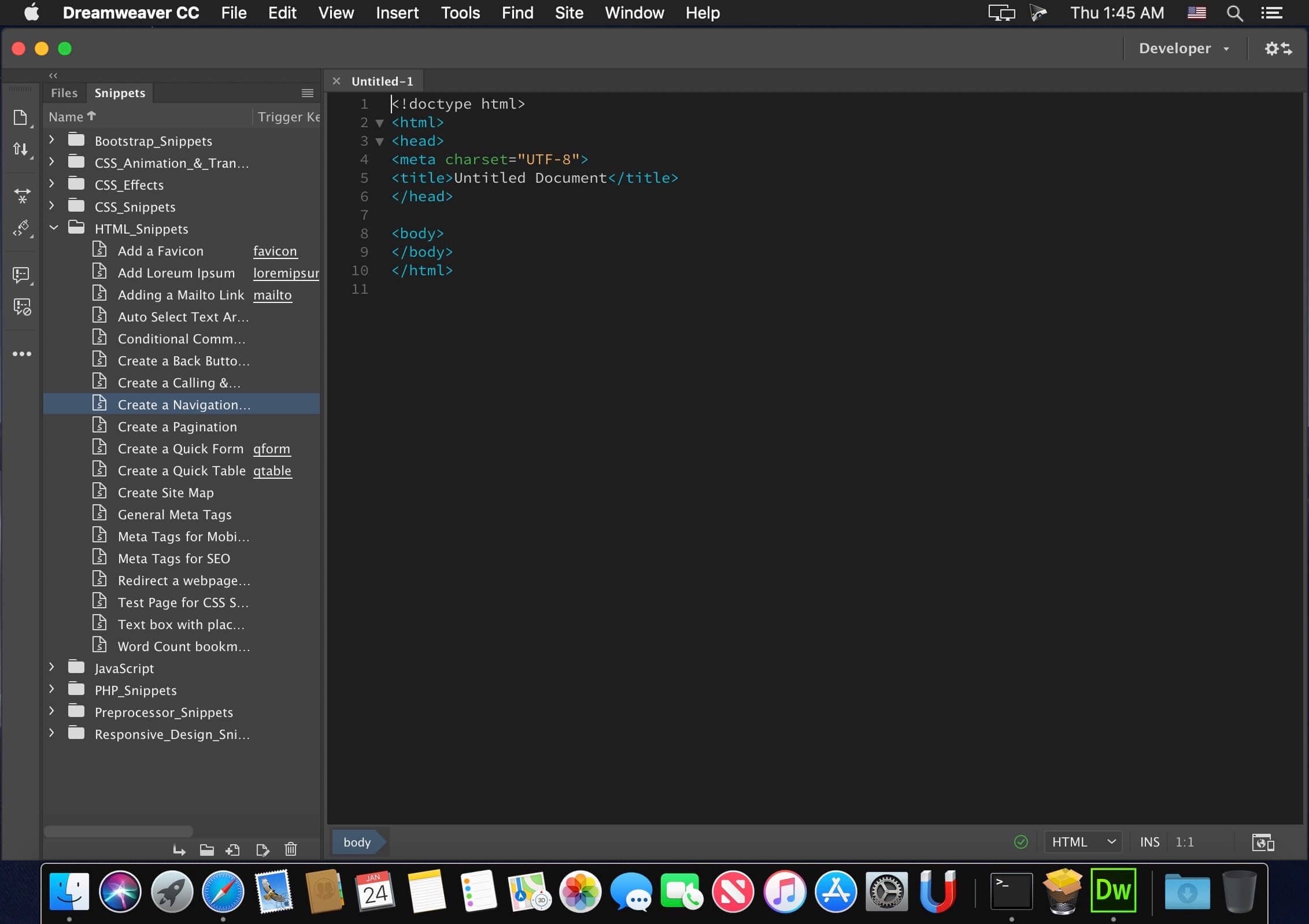Screen dimensions: 1309x924
Task: Click the Insert menu item
Action: coord(397,13)
